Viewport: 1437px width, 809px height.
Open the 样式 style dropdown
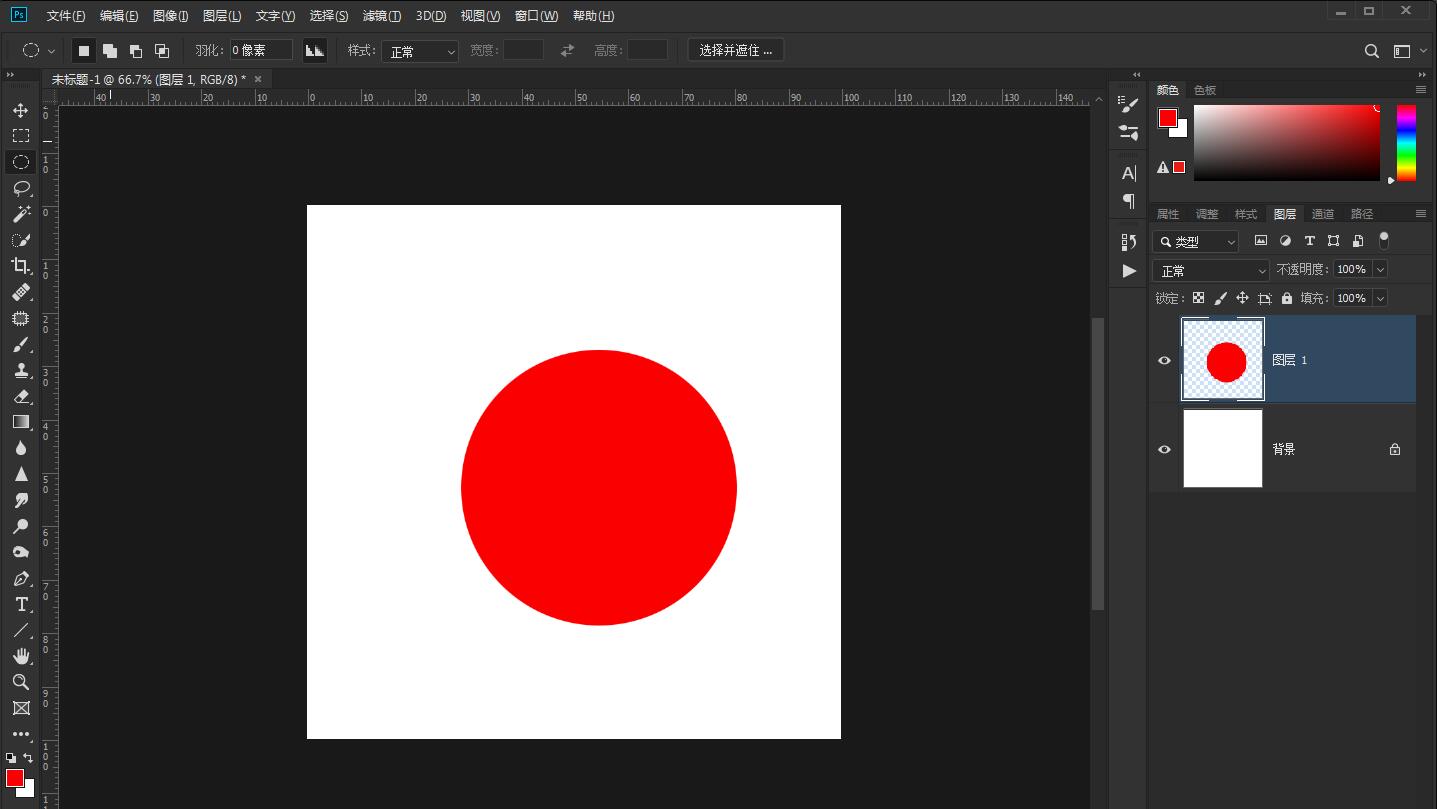(x=420, y=51)
